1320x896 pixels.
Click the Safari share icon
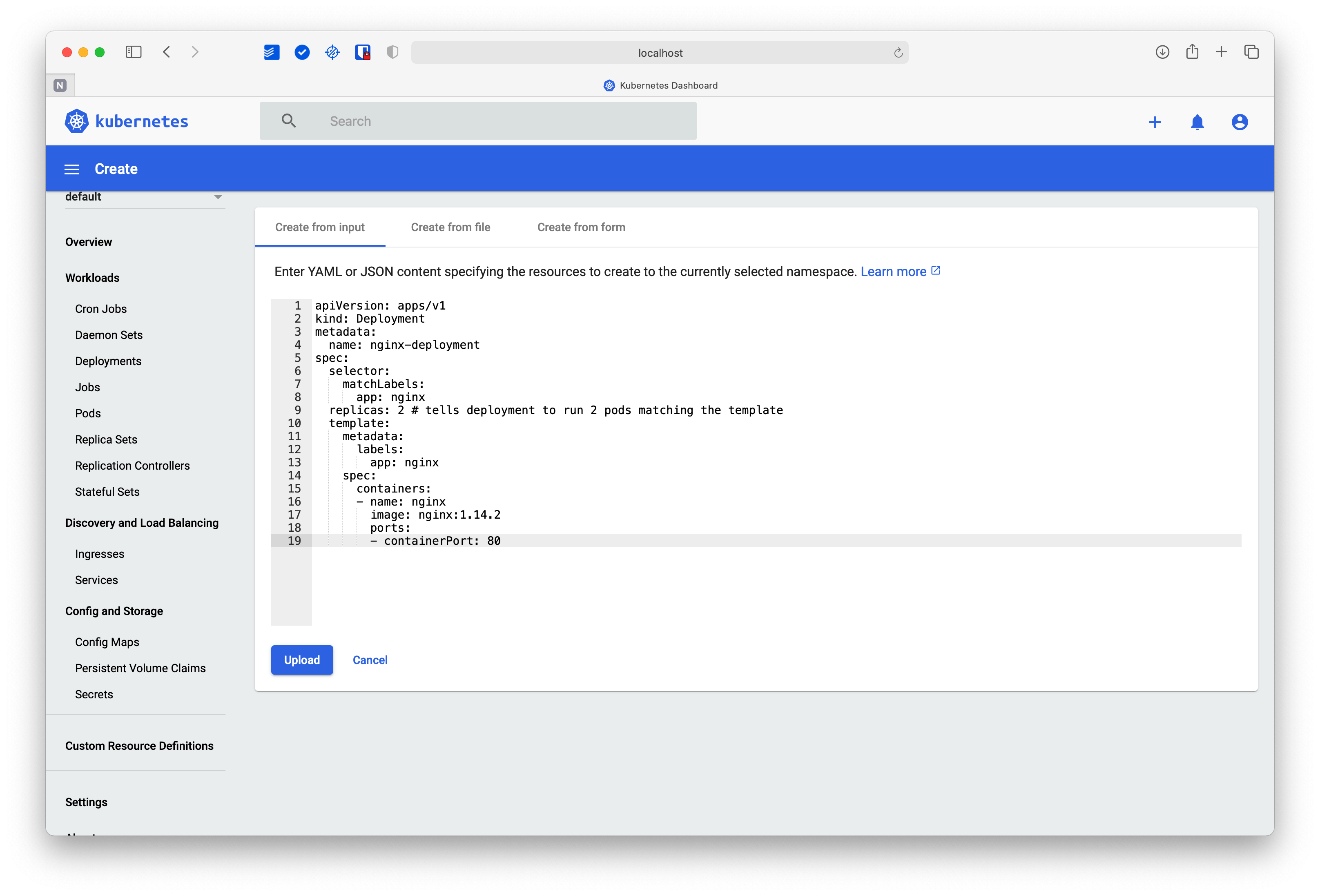(x=1192, y=52)
